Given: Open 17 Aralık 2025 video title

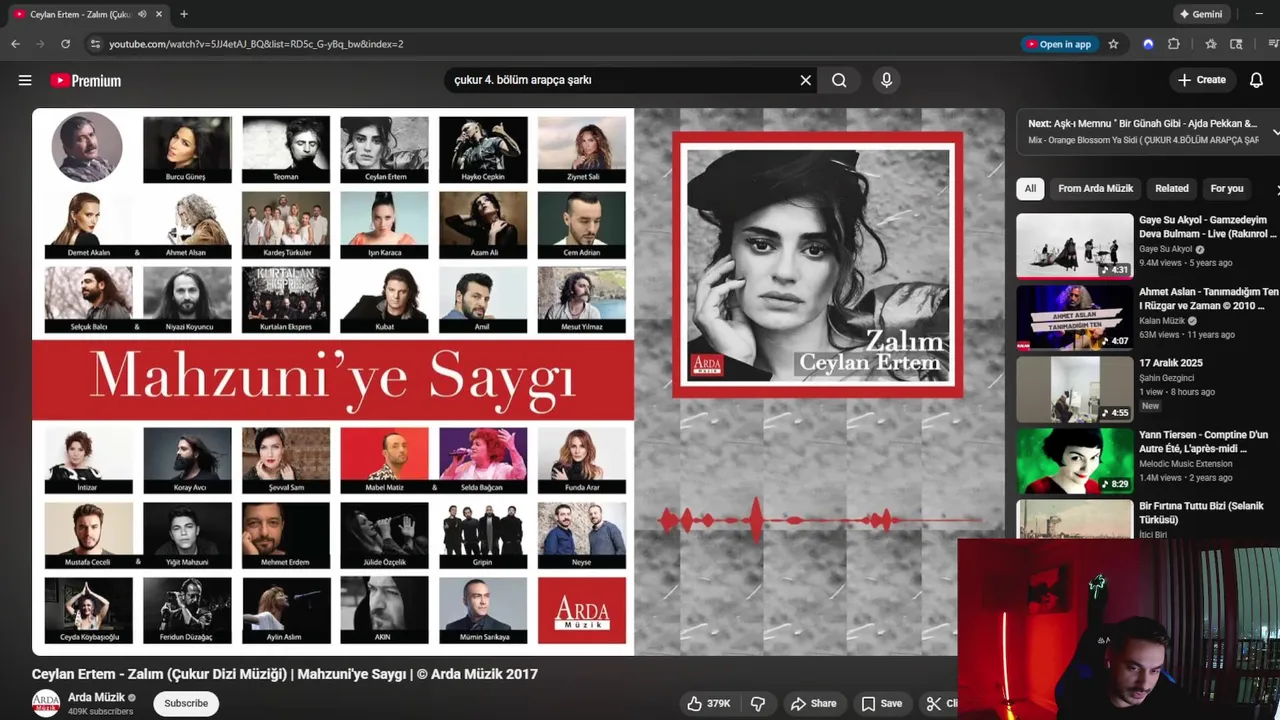Looking at the screenshot, I should coord(1171,363).
